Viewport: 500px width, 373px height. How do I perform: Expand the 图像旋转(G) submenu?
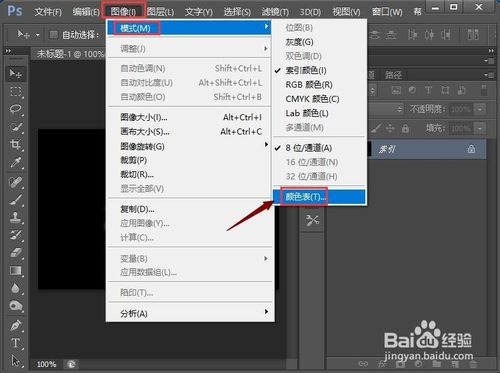tap(189, 146)
